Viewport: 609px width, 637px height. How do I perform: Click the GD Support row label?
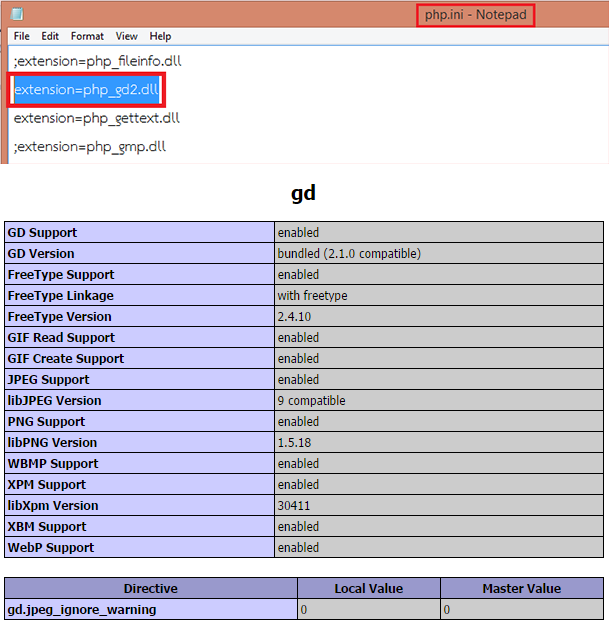(42, 233)
